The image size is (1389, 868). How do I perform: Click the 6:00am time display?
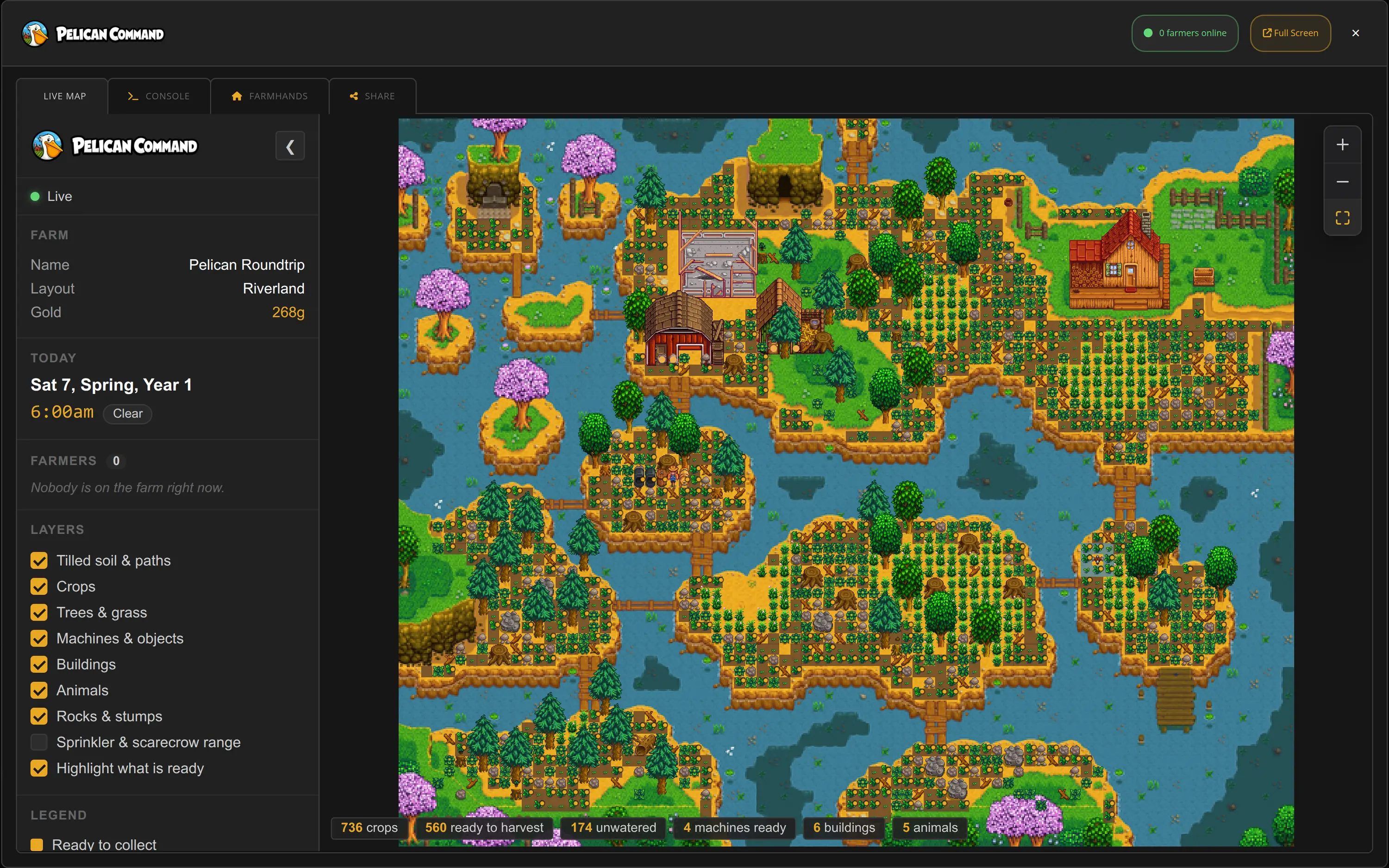[62, 412]
